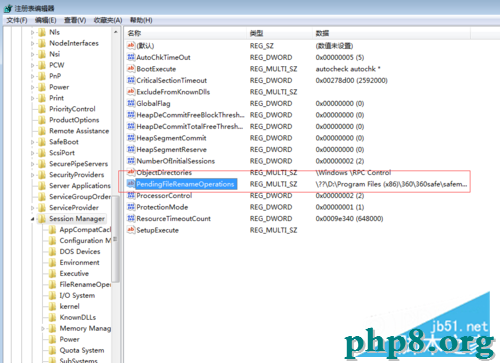Image resolution: width=500 pixels, height=363 pixels.
Task: Open the 文件(F) menu
Action: click(17, 20)
